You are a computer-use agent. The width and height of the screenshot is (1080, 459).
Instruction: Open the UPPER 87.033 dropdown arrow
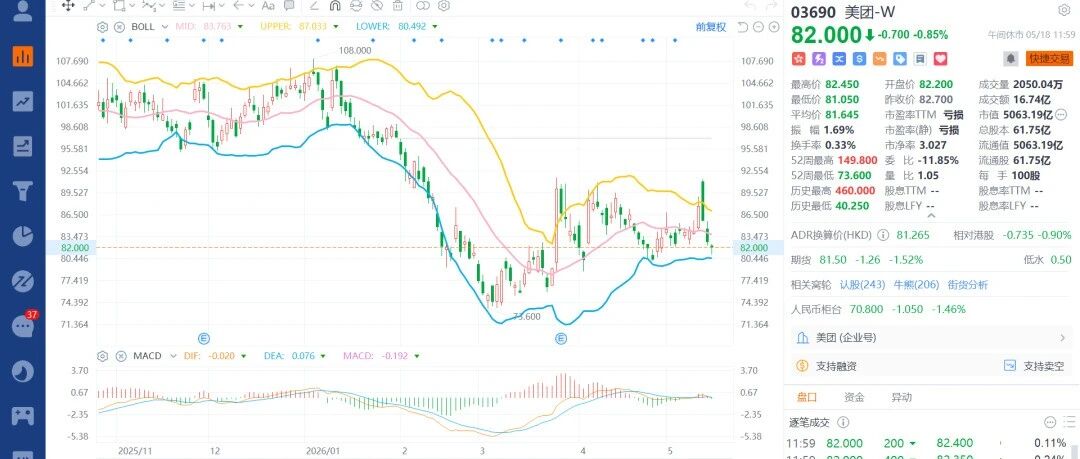pyautogui.click(x=335, y=27)
